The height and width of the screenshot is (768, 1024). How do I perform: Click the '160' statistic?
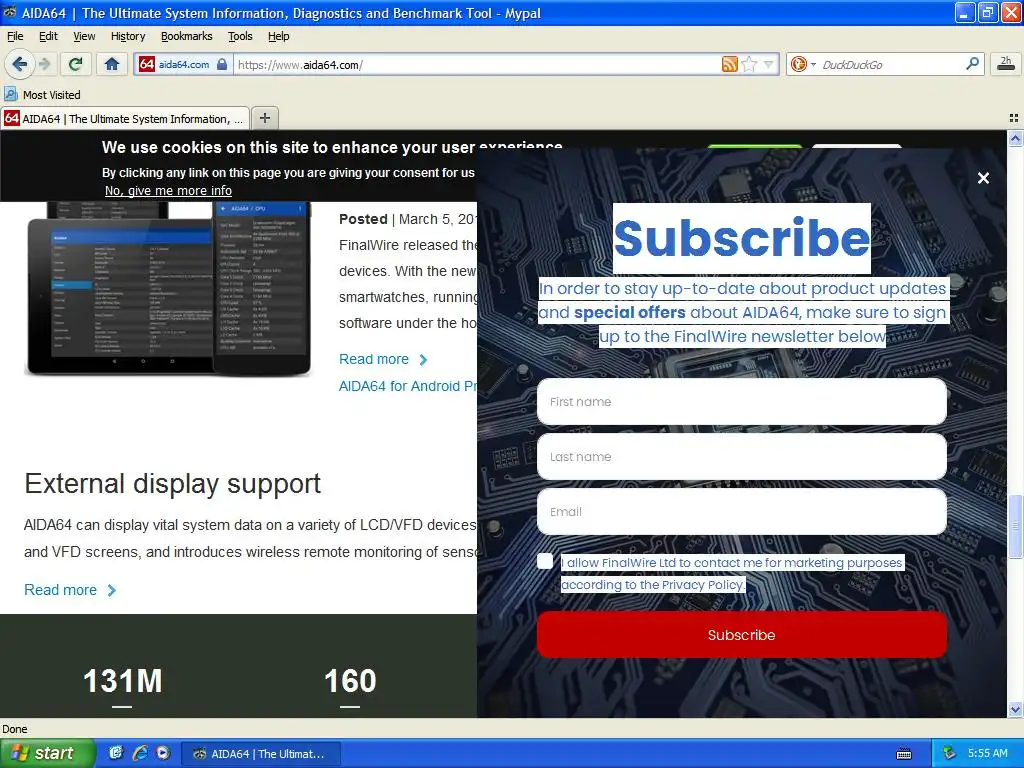(x=350, y=681)
